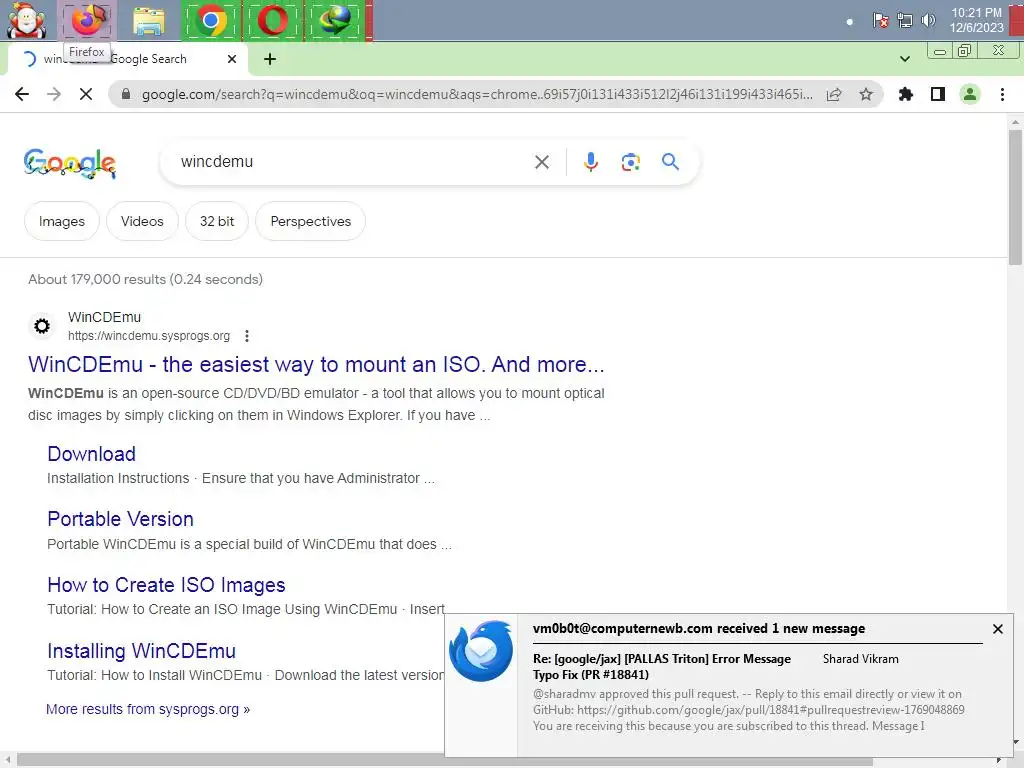Launch Opera from the taskbar

coord(272,20)
